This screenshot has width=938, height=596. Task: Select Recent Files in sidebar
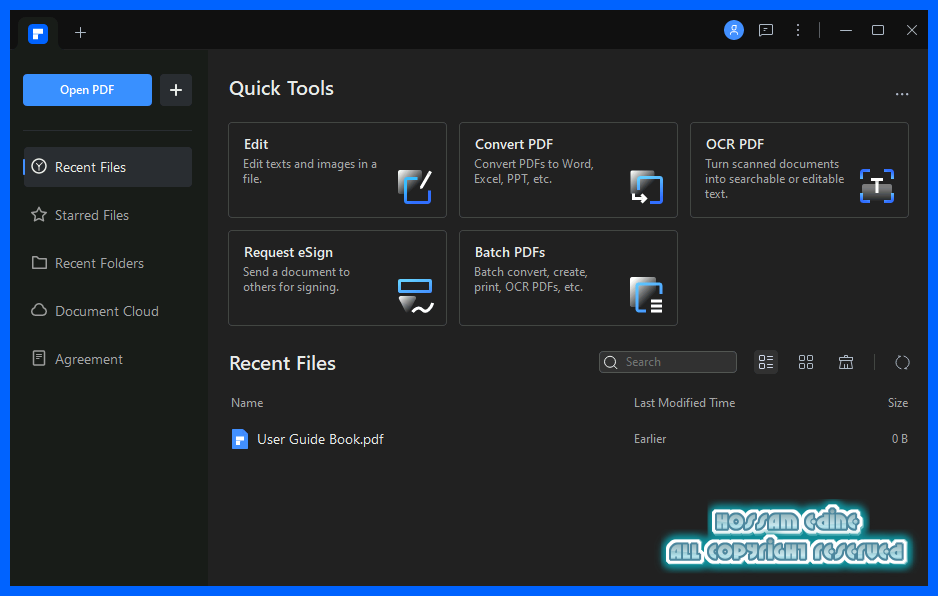tap(108, 167)
